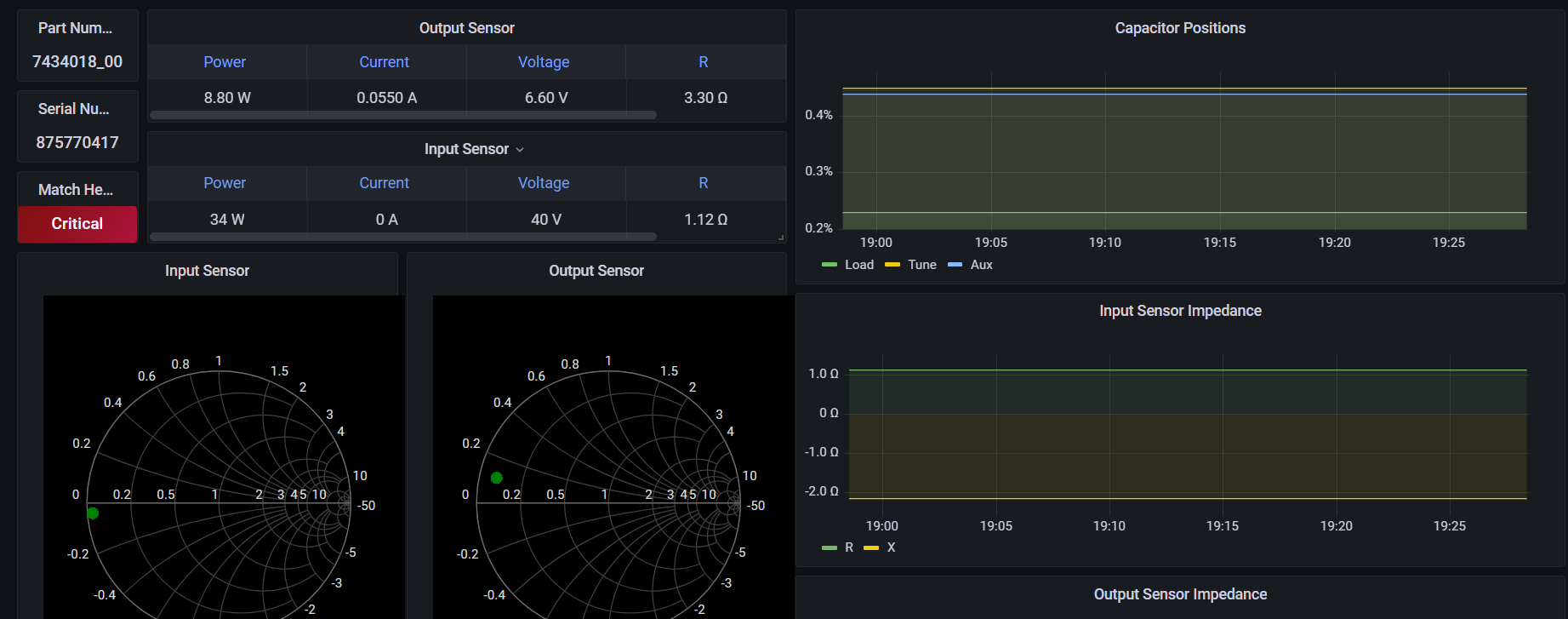This screenshot has height=619, width=1568.
Task: Click the Input Sensor power value 34 W
Action: pos(227,220)
